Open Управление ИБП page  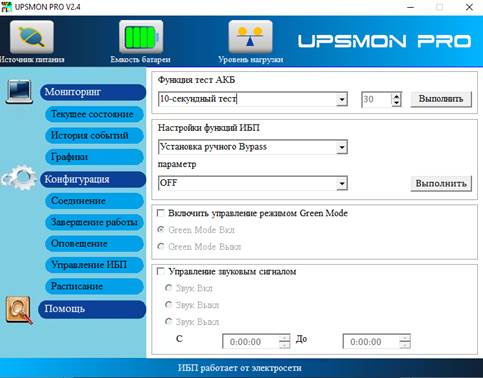[94, 265]
